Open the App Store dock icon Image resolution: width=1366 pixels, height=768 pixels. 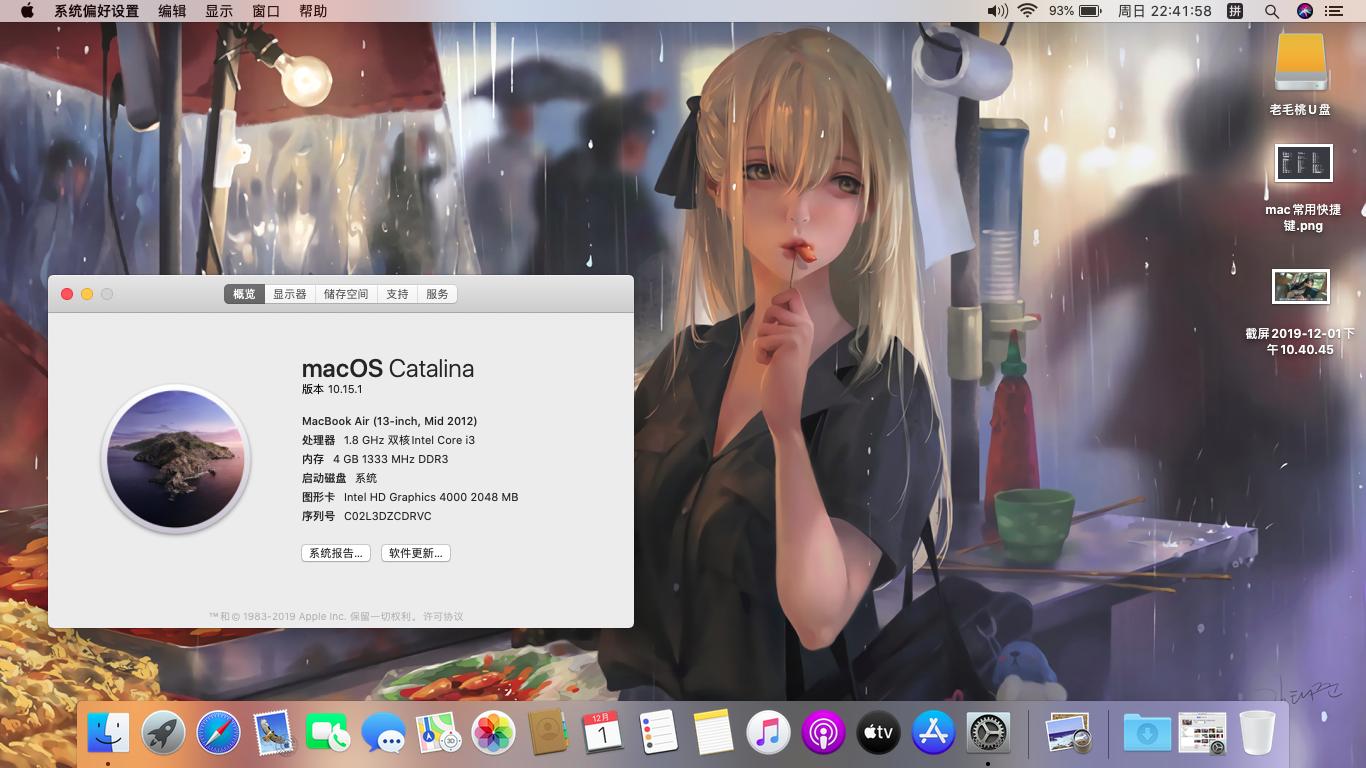click(x=933, y=734)
